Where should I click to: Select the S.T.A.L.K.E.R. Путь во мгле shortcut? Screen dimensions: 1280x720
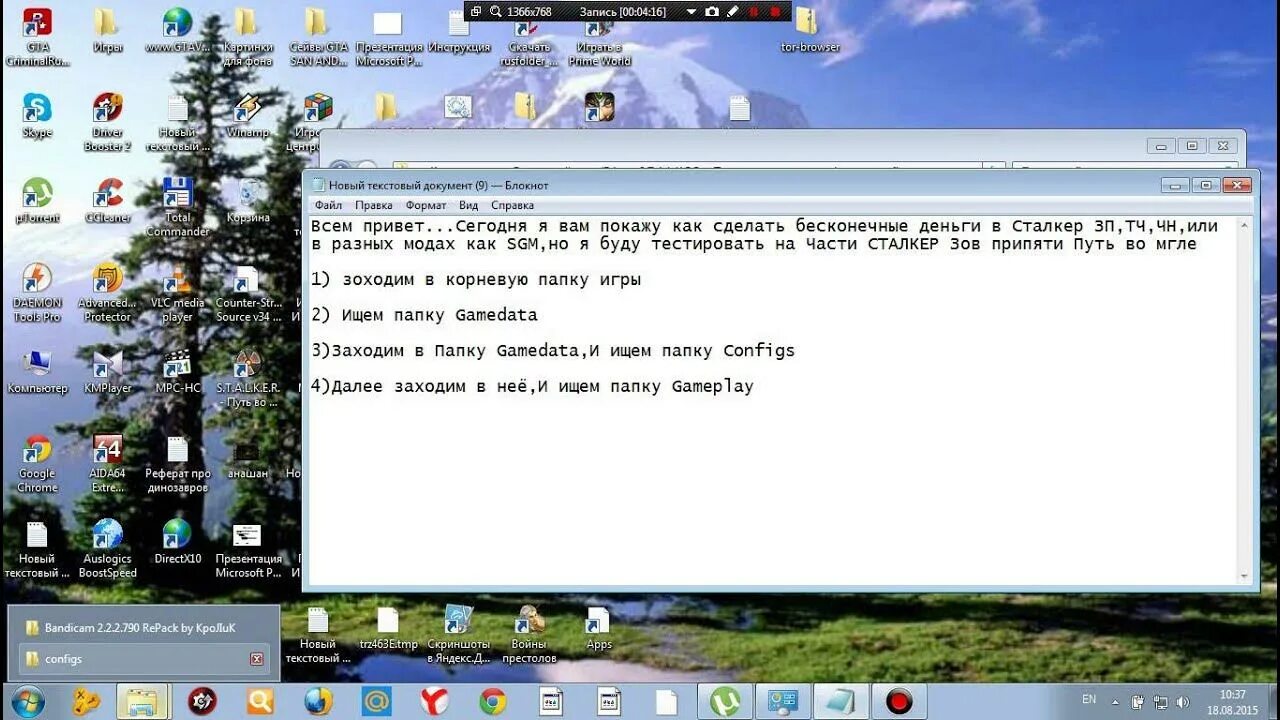(x=248, y=378)
